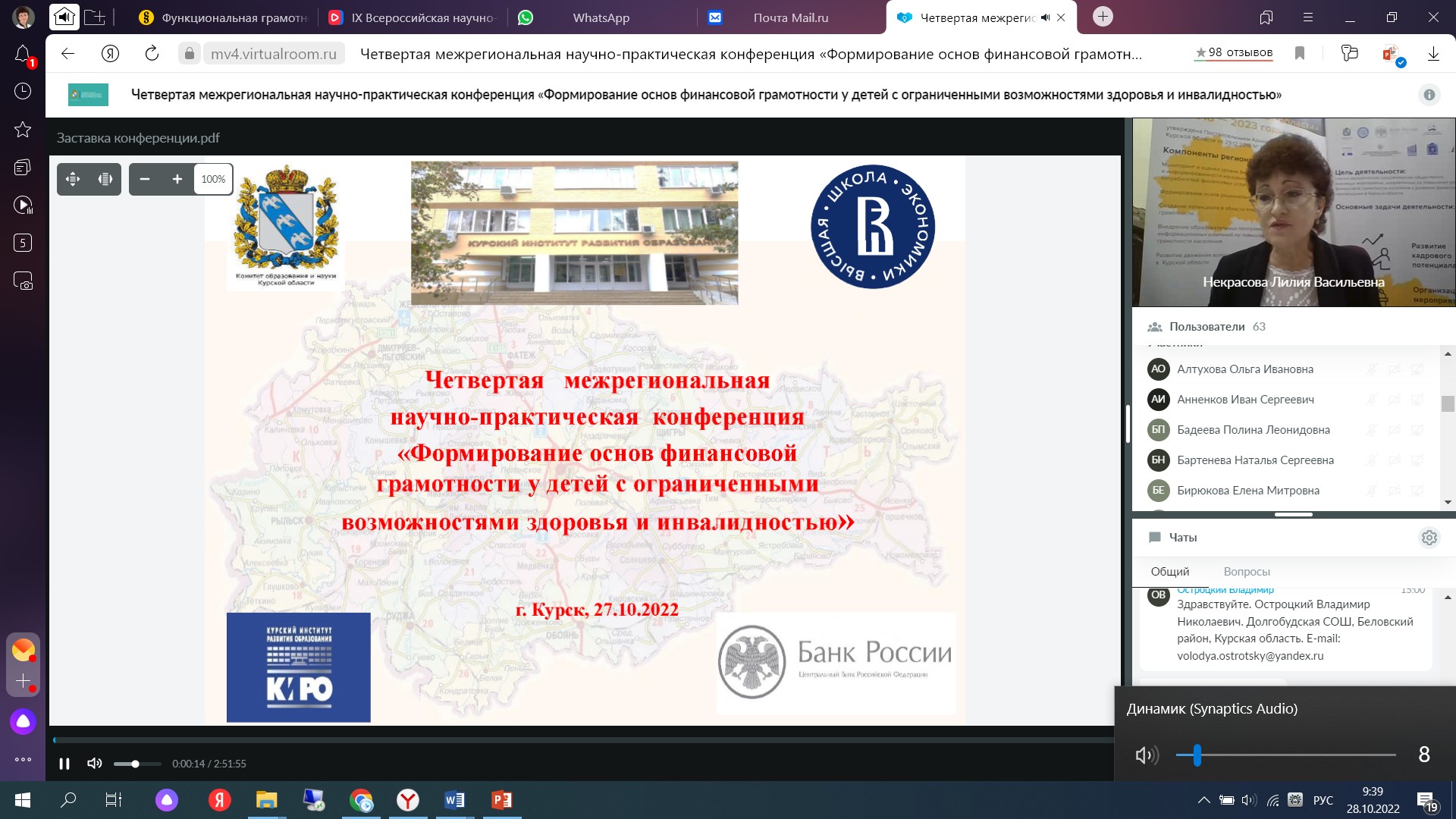The image size is (1456, 819).
Task: Select user Алтухова Ольга Ивановна
Action: [x=1244, y=369]
